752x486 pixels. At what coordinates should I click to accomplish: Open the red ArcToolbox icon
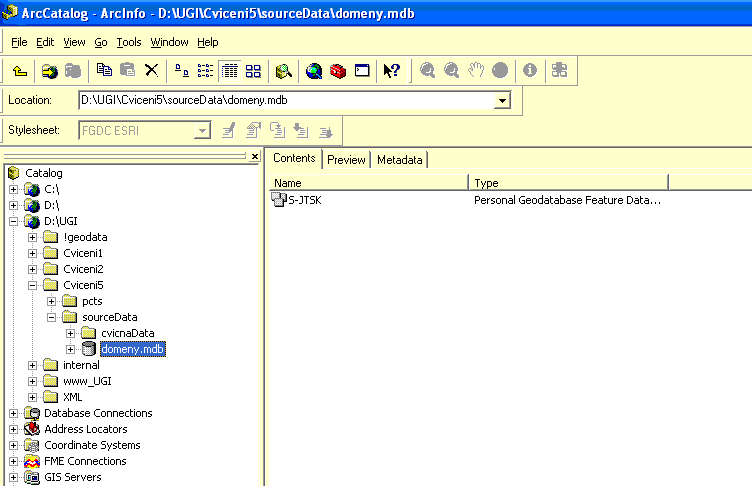tap(338, 71)
